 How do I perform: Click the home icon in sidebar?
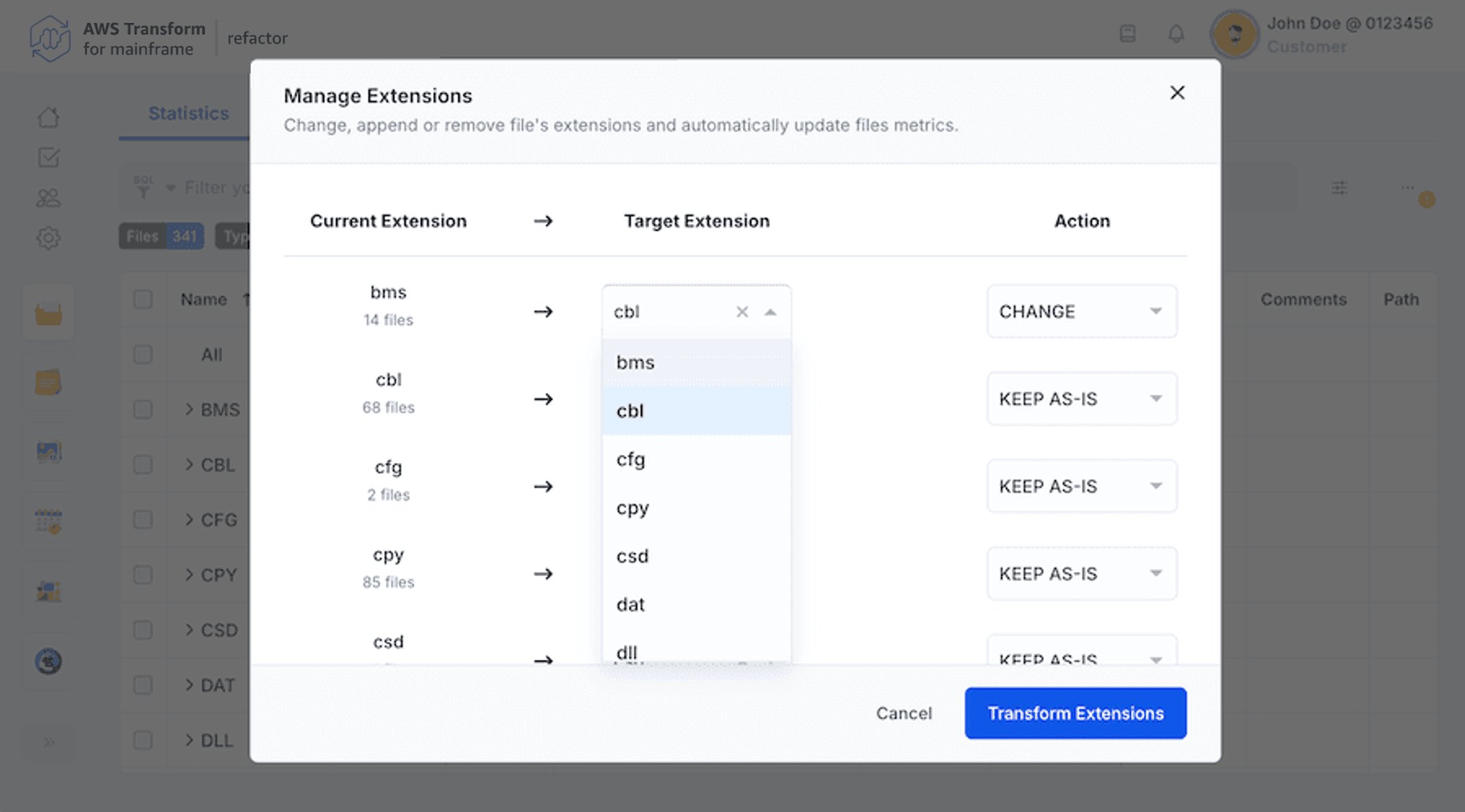coord(48,117)
